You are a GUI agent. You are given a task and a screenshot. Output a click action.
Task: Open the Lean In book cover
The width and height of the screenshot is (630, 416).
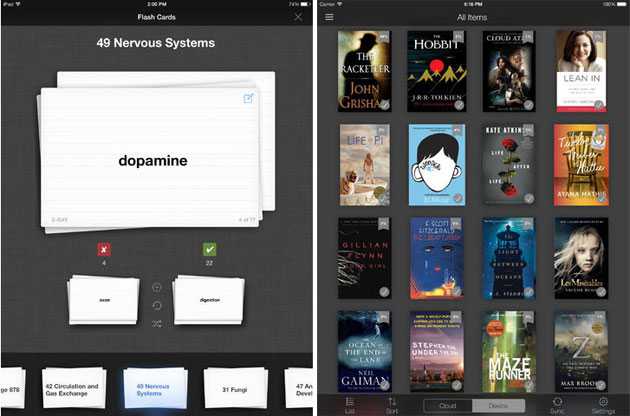point(581,70)
